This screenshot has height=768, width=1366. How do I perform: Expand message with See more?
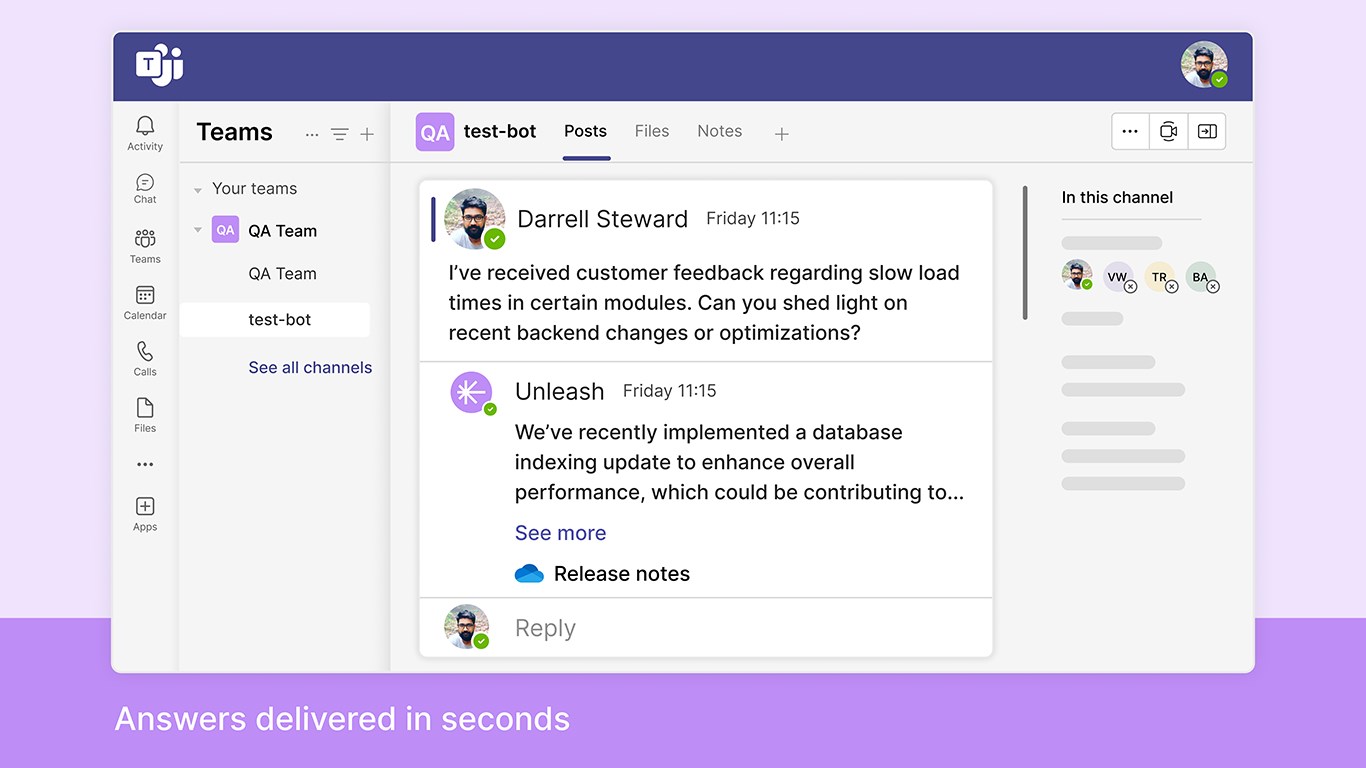tap(560, 533)
